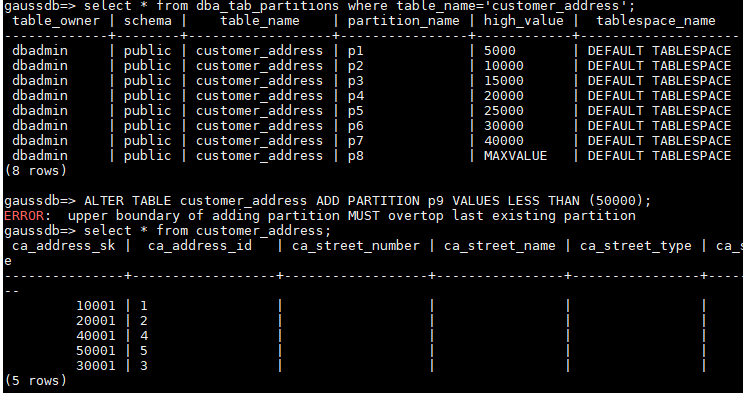Click the (8 rows) result count

pos(36,171)
